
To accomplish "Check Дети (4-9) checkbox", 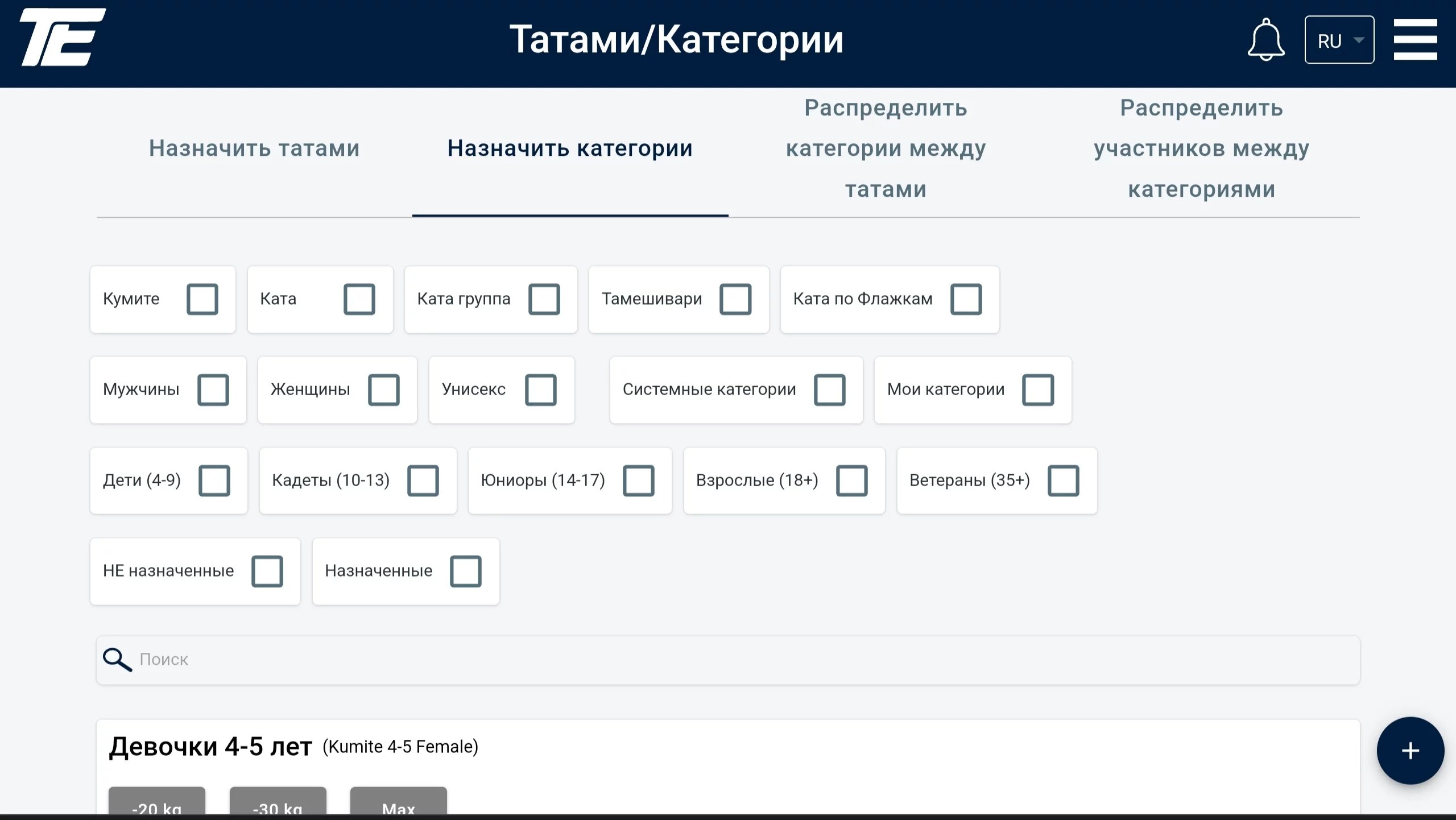I will pyautogui.click(x=214, y=481).
